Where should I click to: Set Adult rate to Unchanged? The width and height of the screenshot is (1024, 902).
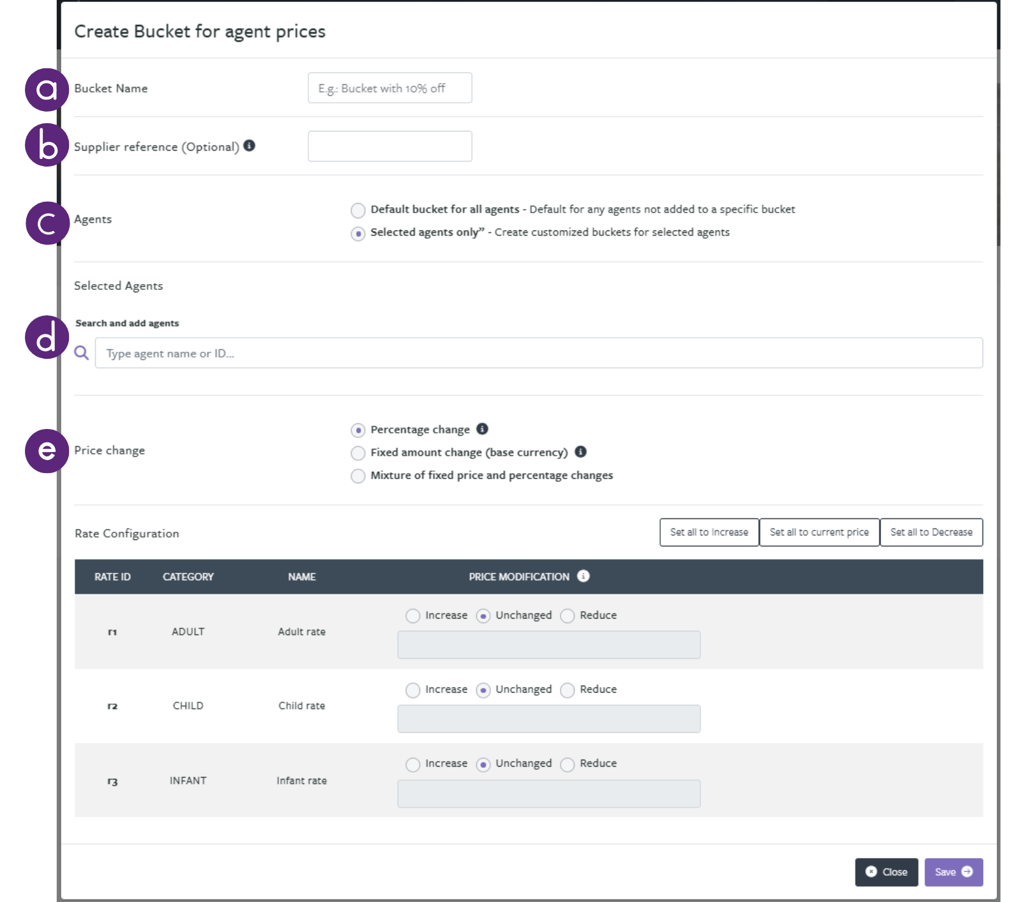point(483,616)
